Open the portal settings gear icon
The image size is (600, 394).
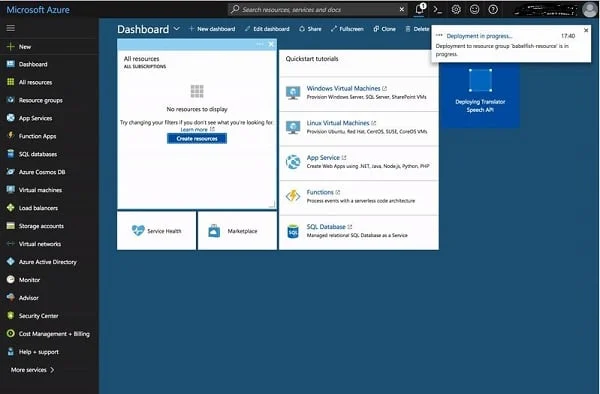(456, 10)
